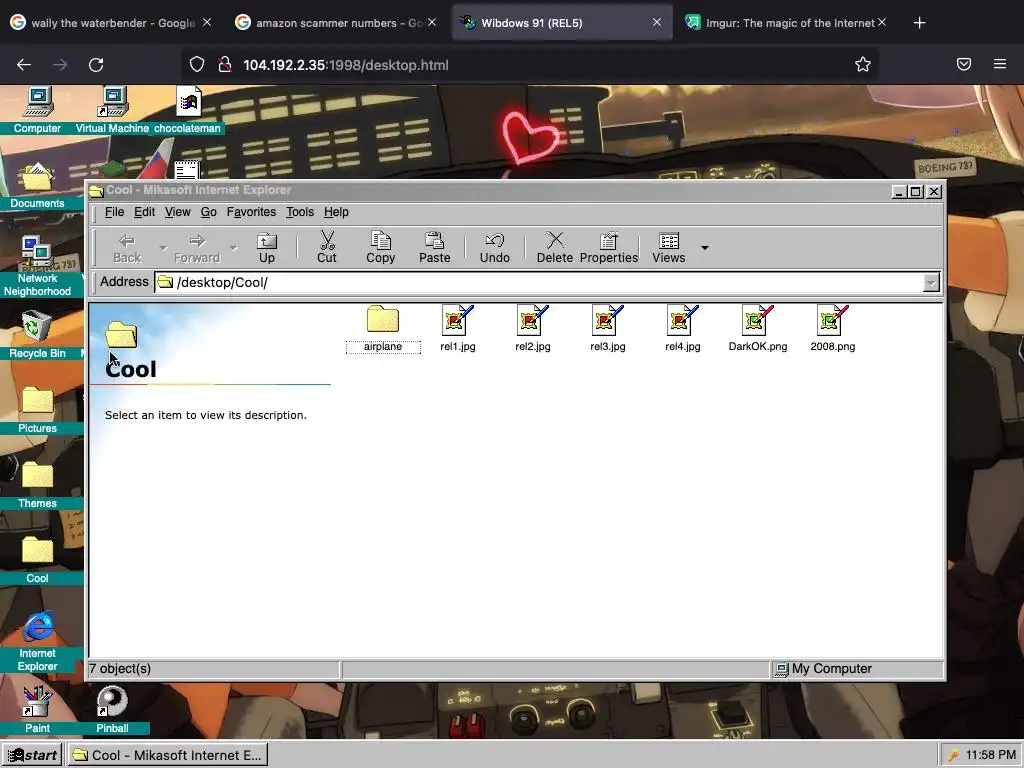Open the browser hamburger menu

[1000, 64]
